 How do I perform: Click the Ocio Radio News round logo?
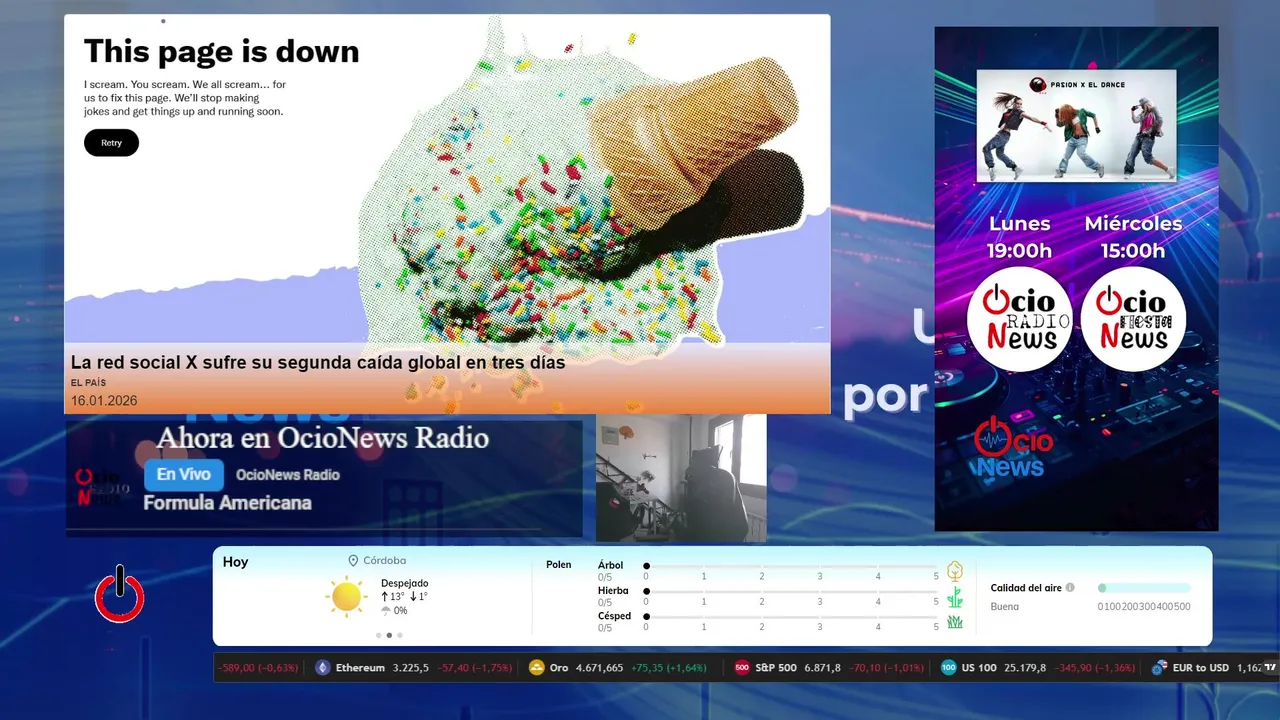click(1019, 320)
